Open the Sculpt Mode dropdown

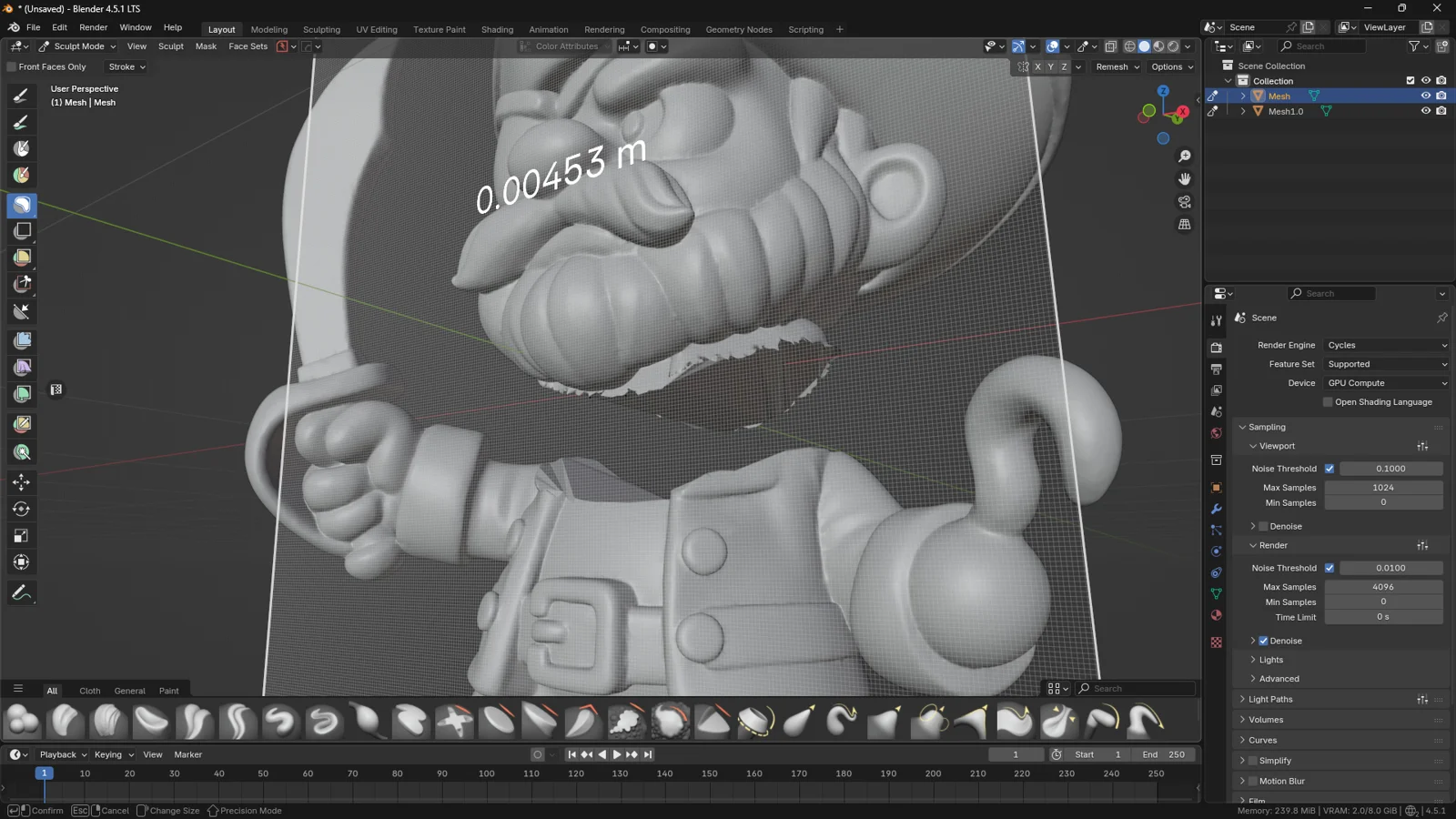[x=77, y=46]
